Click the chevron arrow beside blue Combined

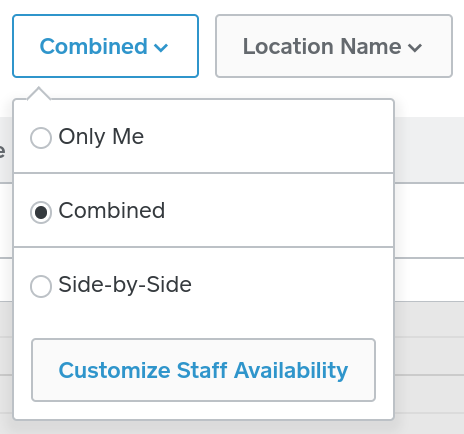161,48
